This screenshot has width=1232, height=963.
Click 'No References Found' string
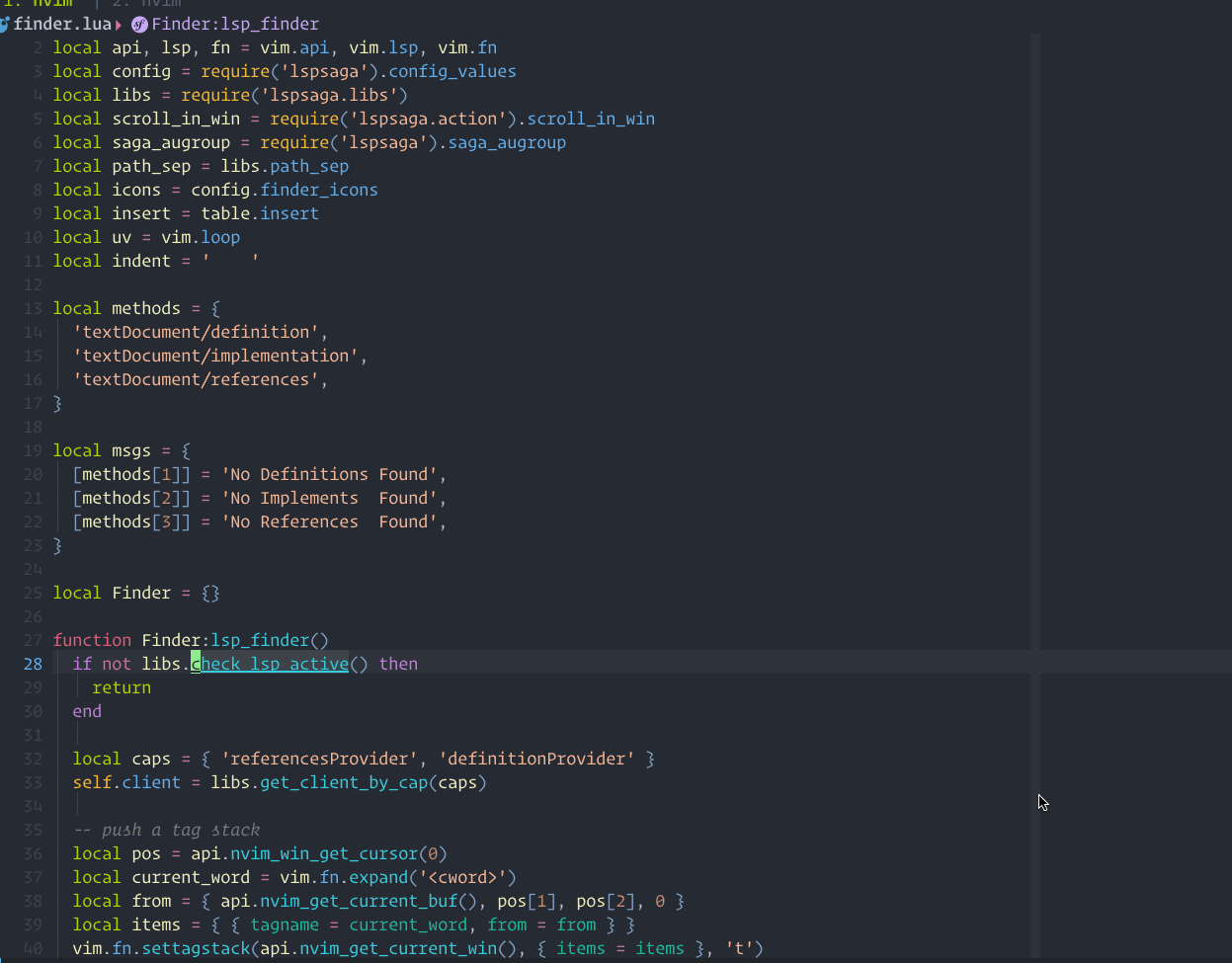329,522
